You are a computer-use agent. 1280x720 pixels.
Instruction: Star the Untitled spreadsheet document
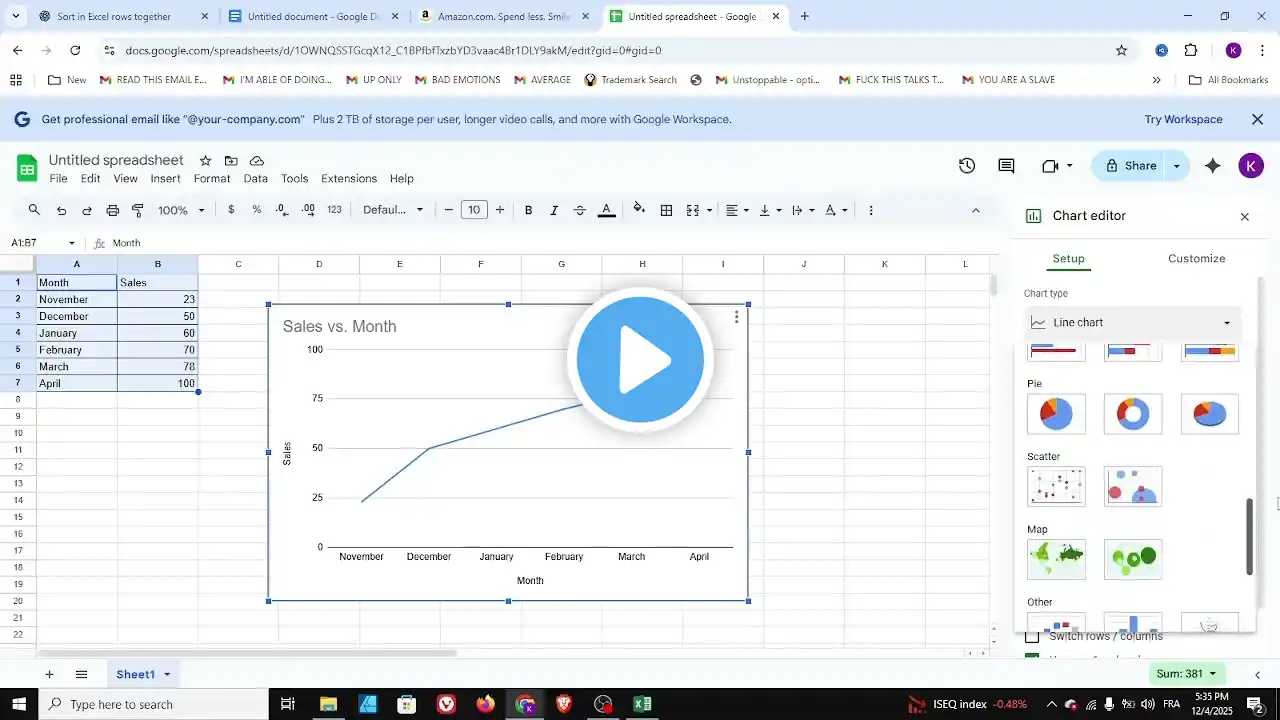pyautogui.click(x=205, y=161)
